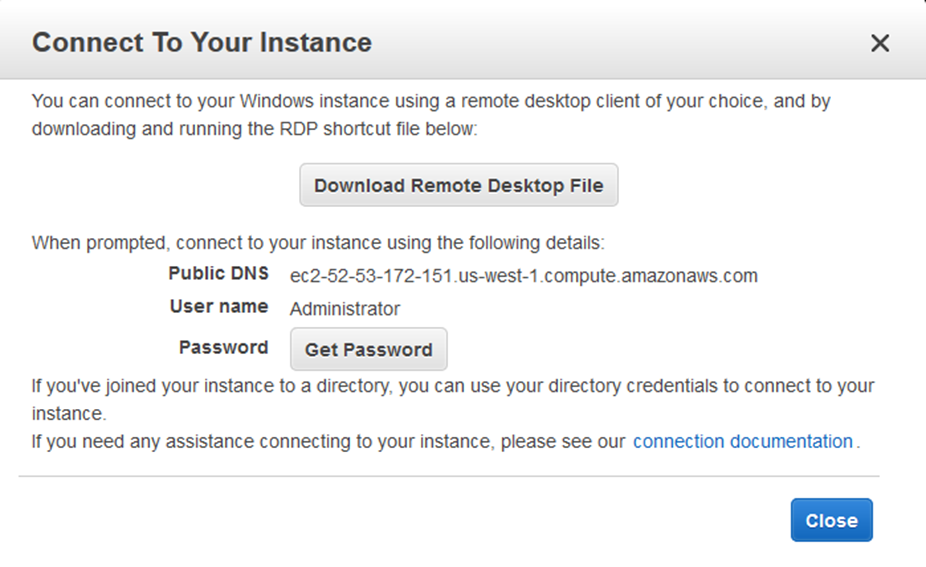Open the connection documentation link
Viewport: 926px width, 567px height.
[x=742, y=441]
